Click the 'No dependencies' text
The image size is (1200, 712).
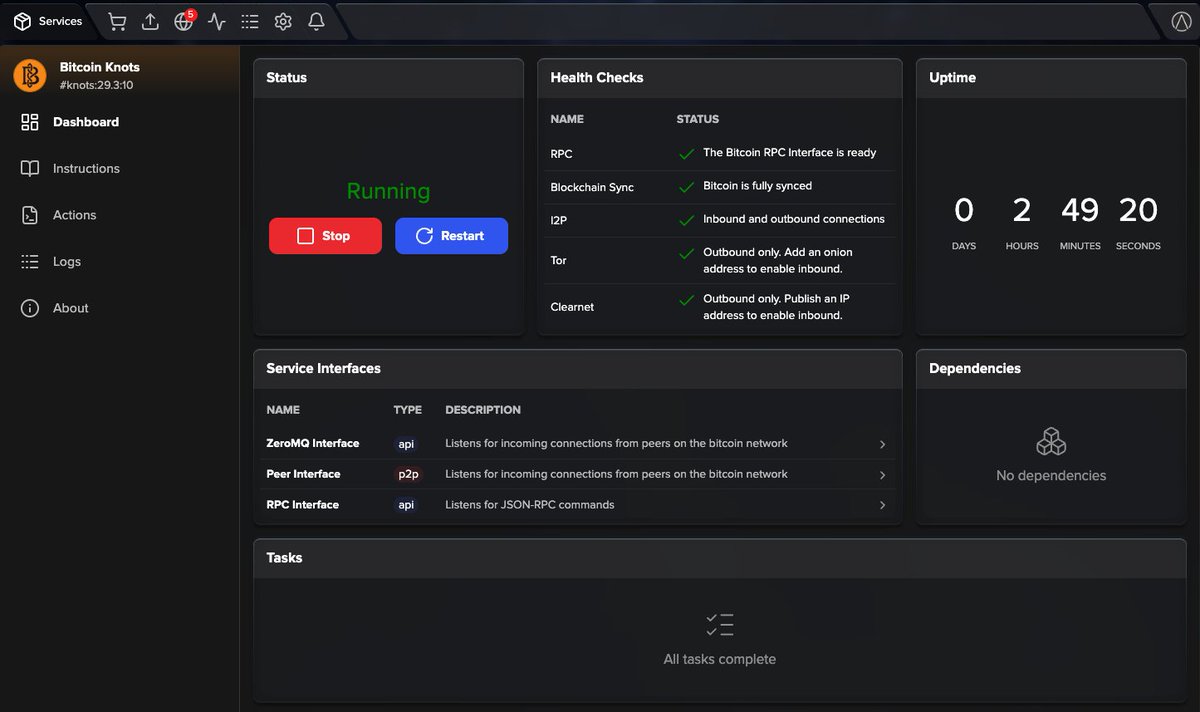pos(1051,476)
